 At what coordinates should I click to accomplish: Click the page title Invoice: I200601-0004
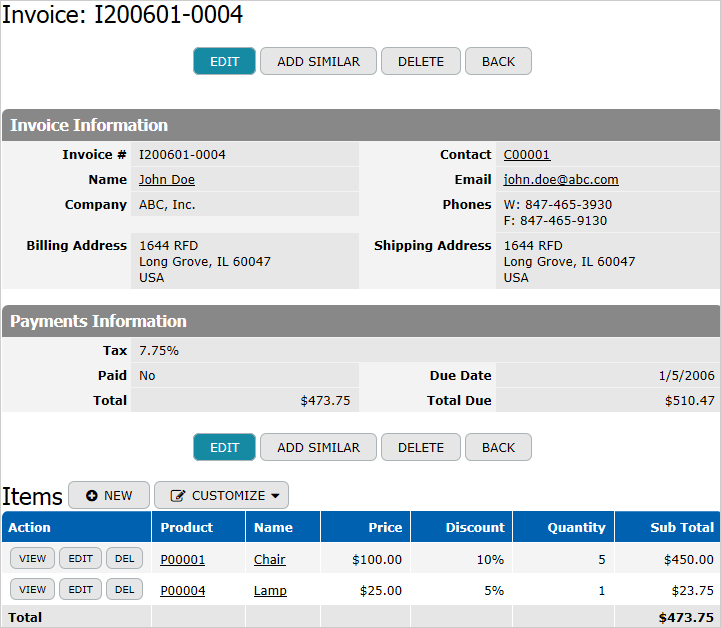click(x=122, y=14)
